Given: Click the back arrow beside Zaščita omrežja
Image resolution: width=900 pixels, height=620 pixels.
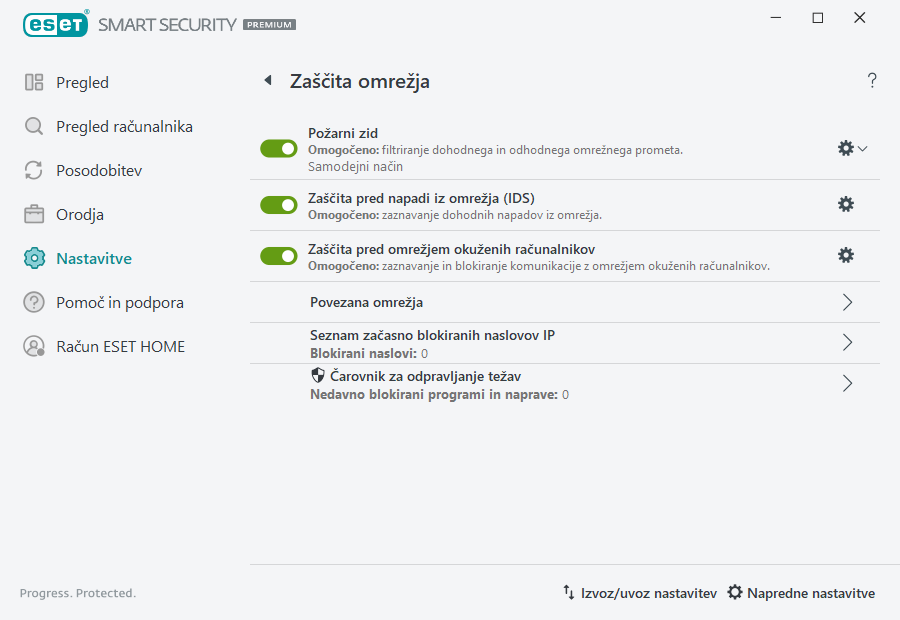Looking at the screenshot, I should pos(267,81).
